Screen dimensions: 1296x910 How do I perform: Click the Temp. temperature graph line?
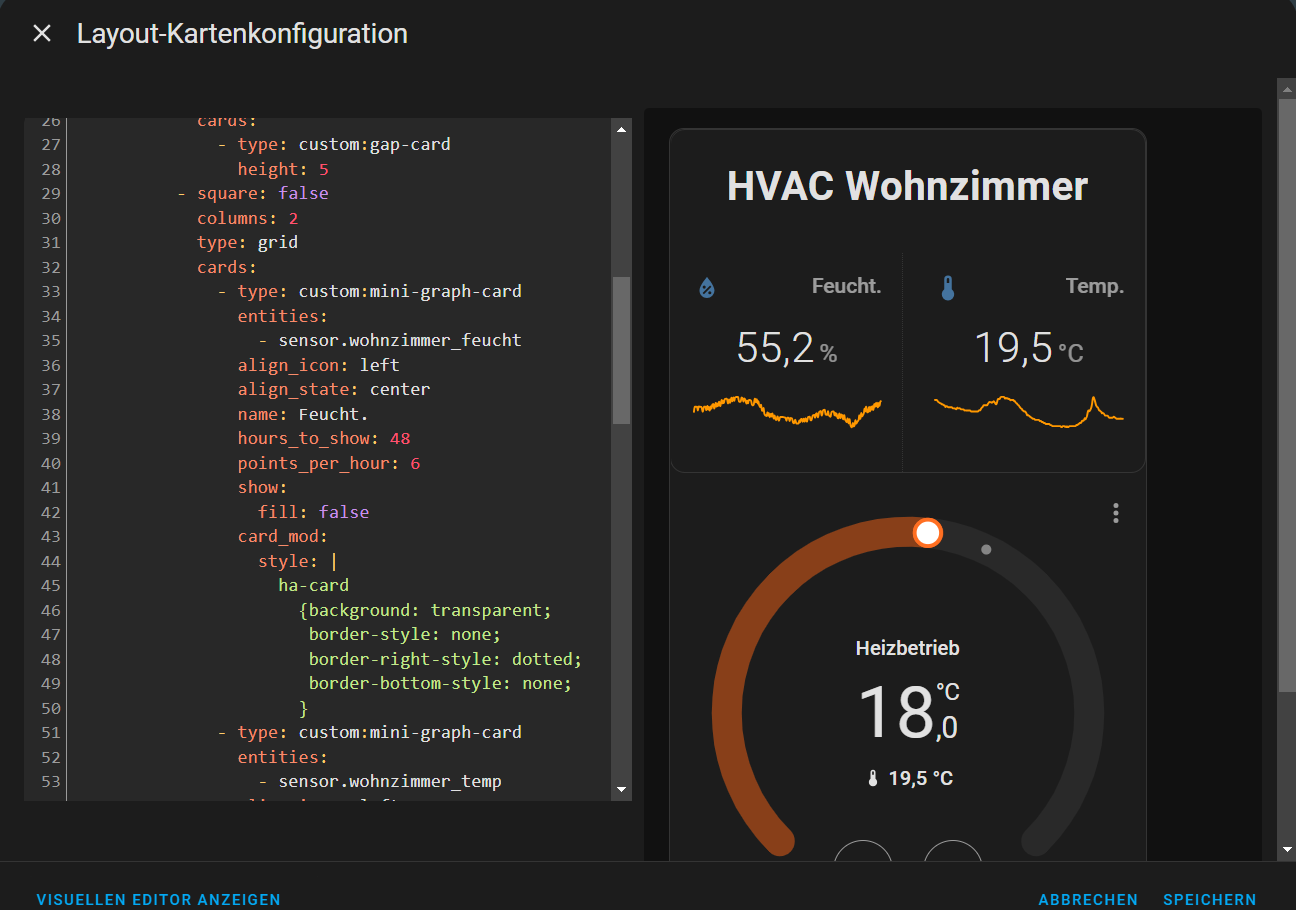coord(1029,412)
